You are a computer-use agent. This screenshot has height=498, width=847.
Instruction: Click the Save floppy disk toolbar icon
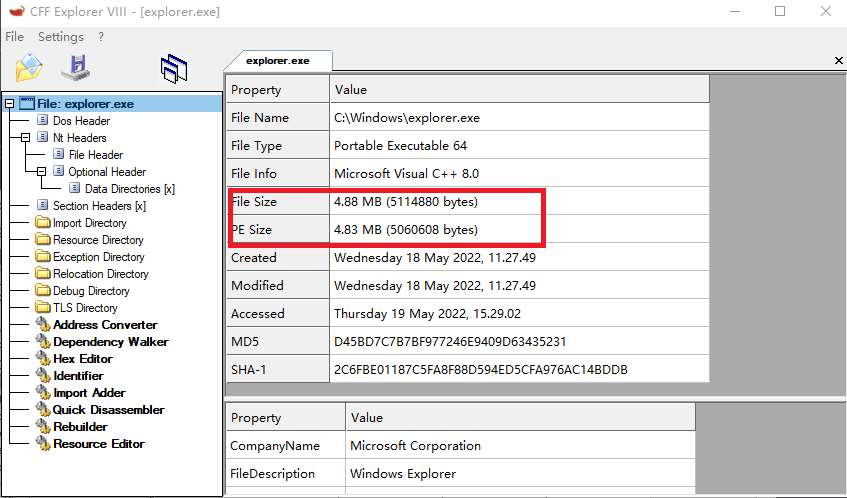pyautogui.click(x=75, y=68)
